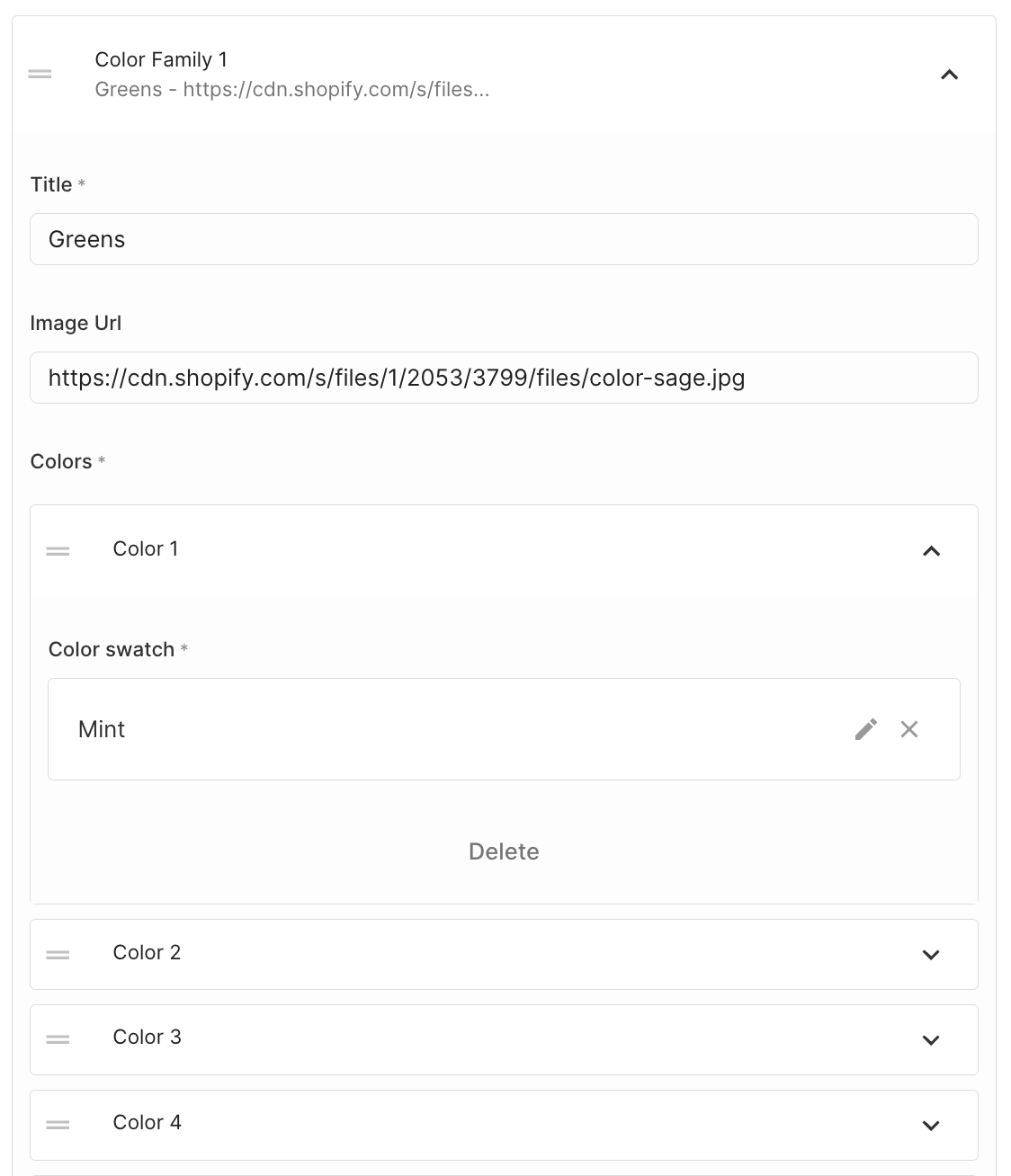Screen dimensions: 1011x1176
Task: Click the pencil edit icon for Mint
Action: [865, 729]
